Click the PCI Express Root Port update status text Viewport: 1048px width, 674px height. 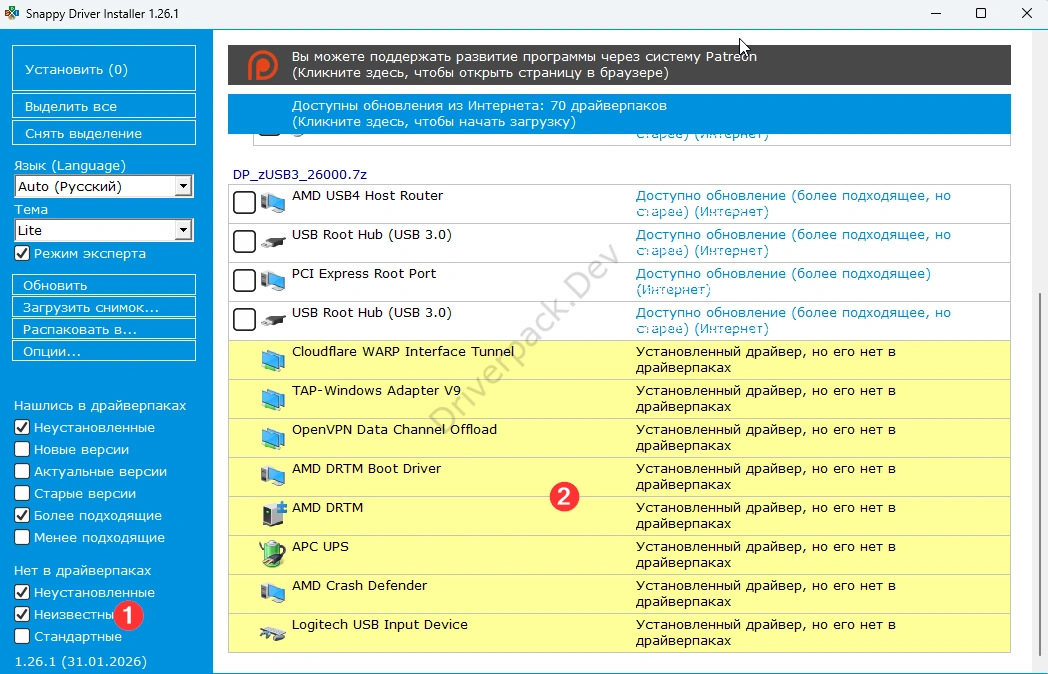click(783, 282)
